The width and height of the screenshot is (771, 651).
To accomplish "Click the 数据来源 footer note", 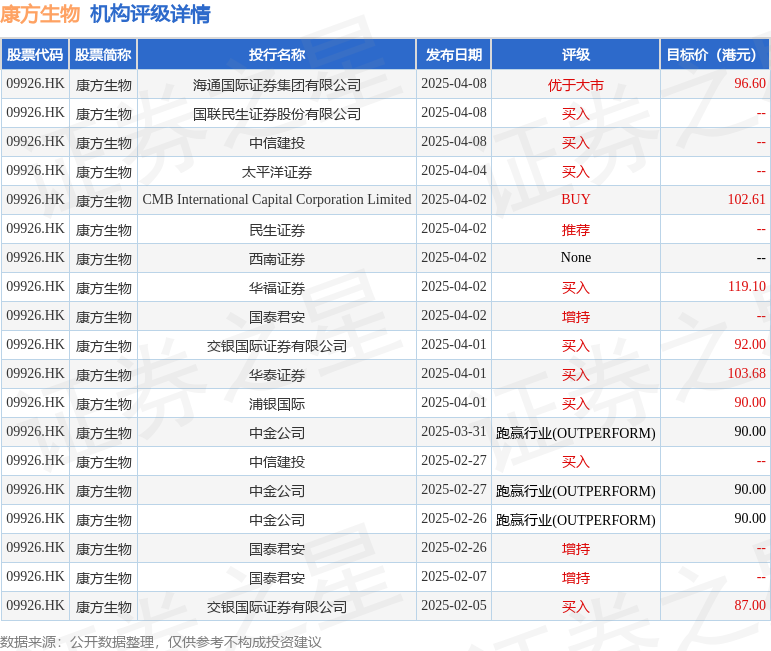I will [160, 642].
